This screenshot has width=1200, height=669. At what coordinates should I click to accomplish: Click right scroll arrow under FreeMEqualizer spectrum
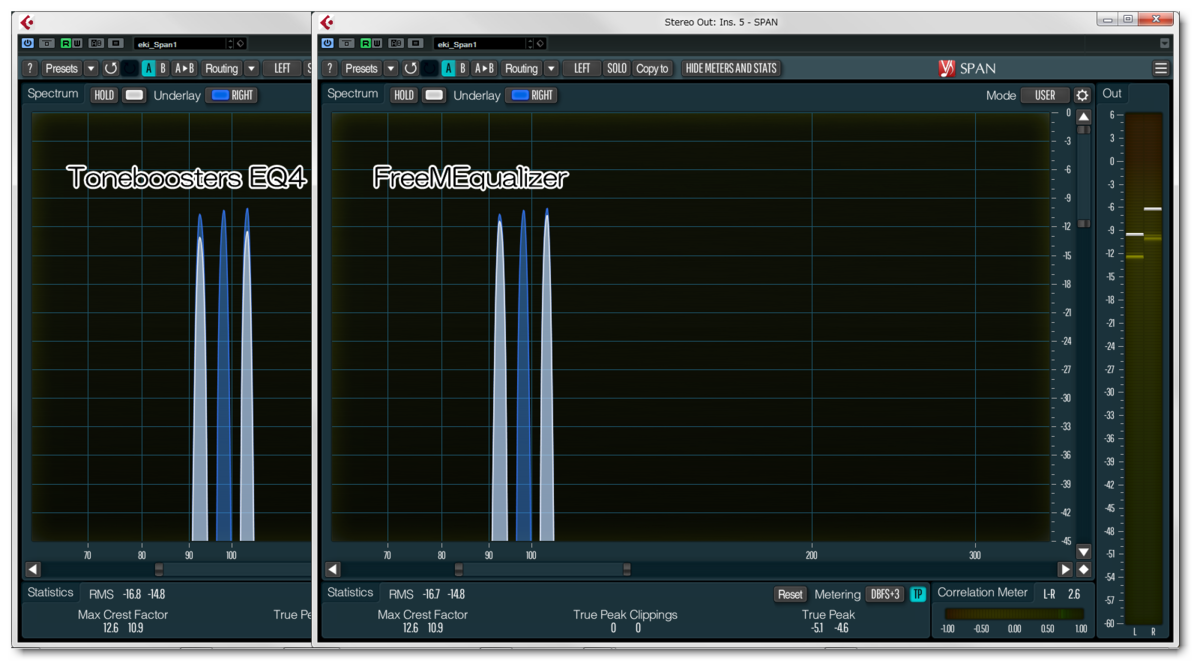pos(1065,570)
